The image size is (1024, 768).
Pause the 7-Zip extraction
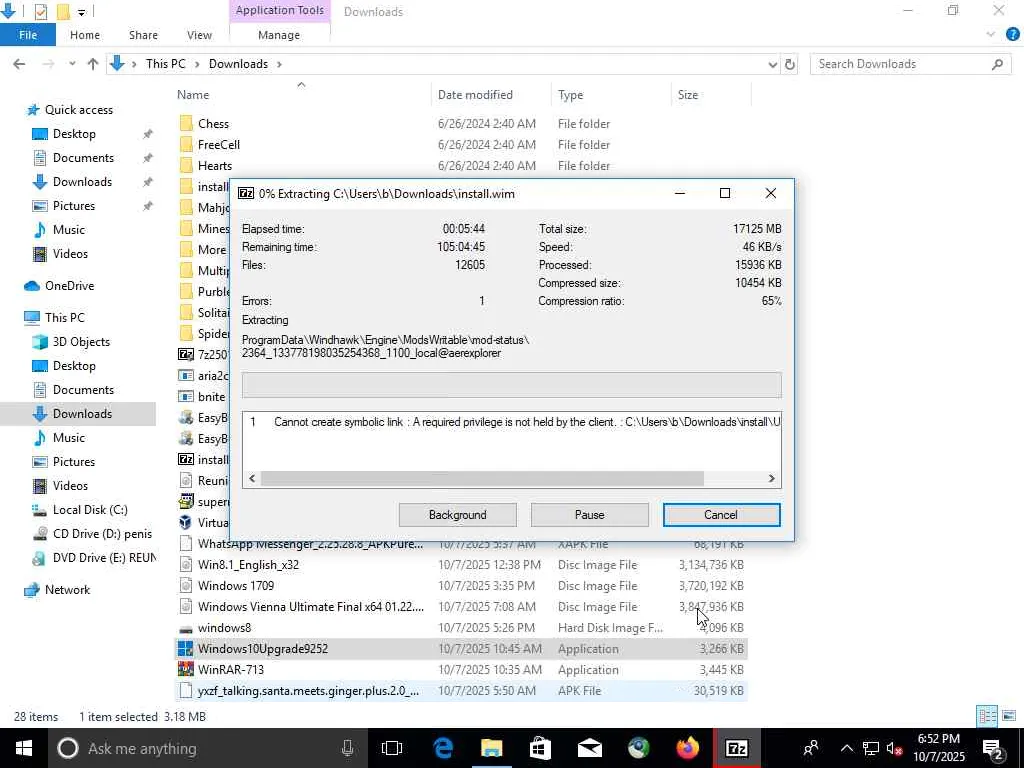click(589, 515)
